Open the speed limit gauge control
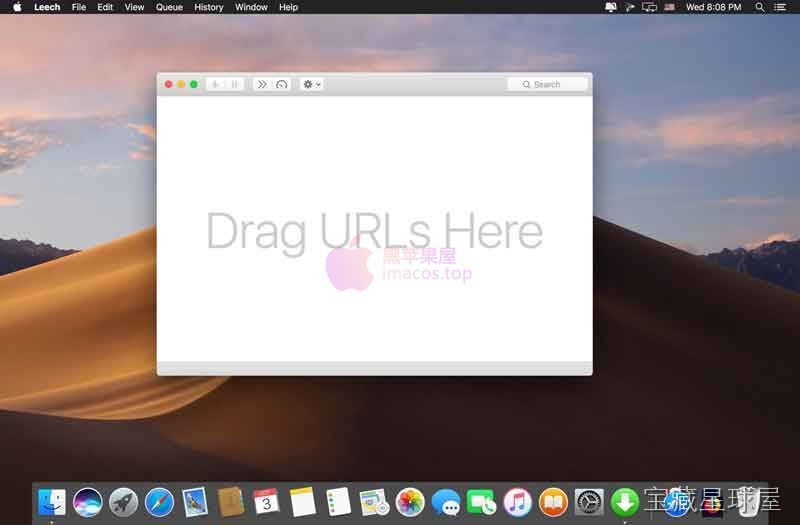Screen dimensions: 800x525 281,84
